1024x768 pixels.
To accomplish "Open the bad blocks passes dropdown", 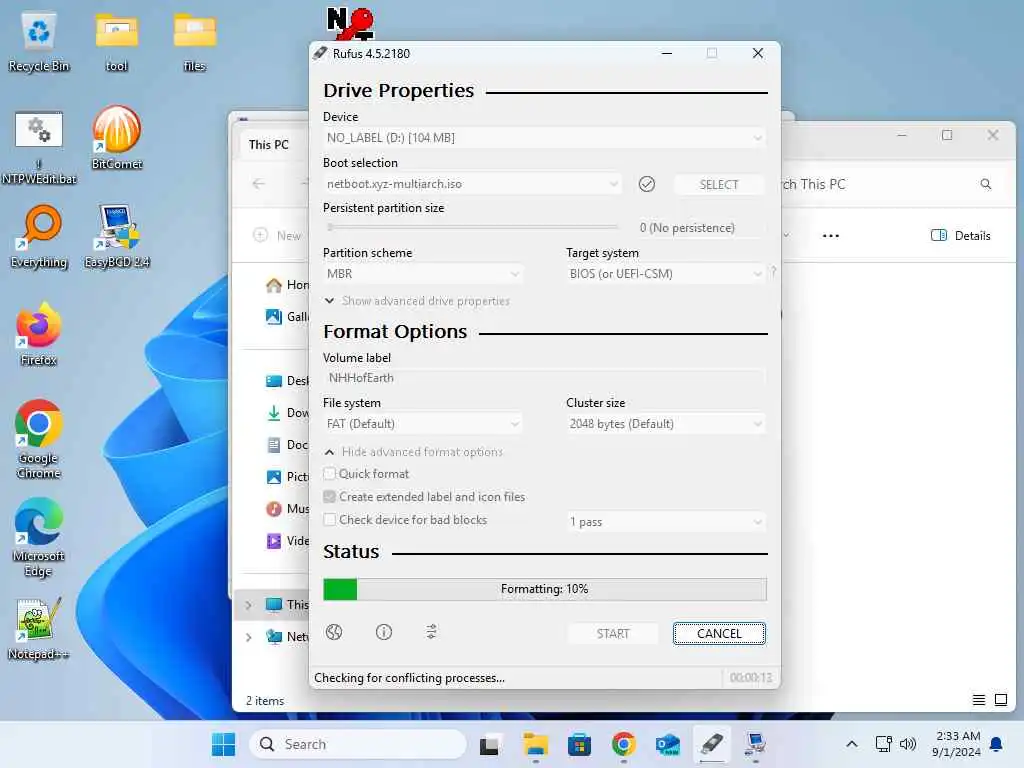I will (665, 522).
